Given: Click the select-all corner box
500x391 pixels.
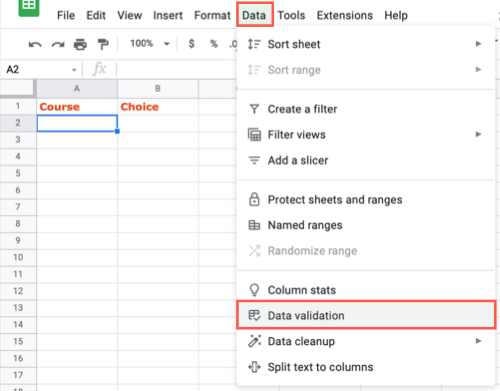Looking at the screenshot, I should (18, 88).
